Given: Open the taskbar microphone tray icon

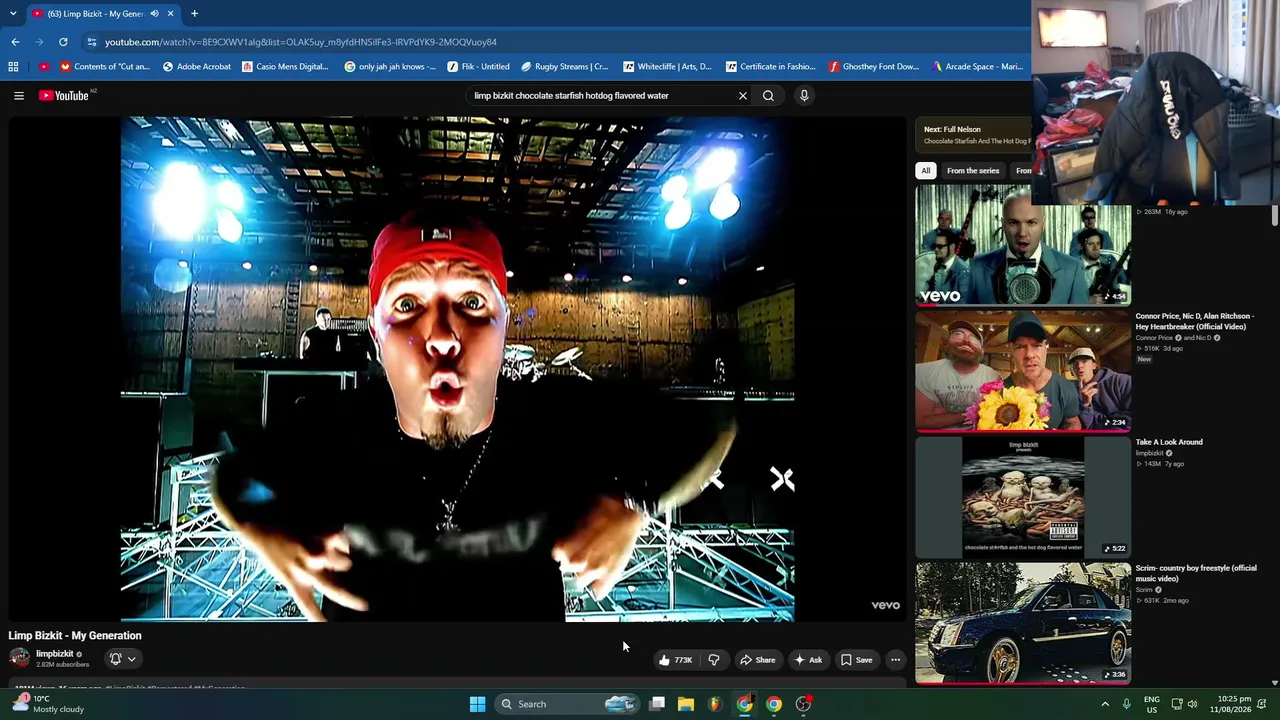Looking at the screenshot, I should pos(1126,704).
